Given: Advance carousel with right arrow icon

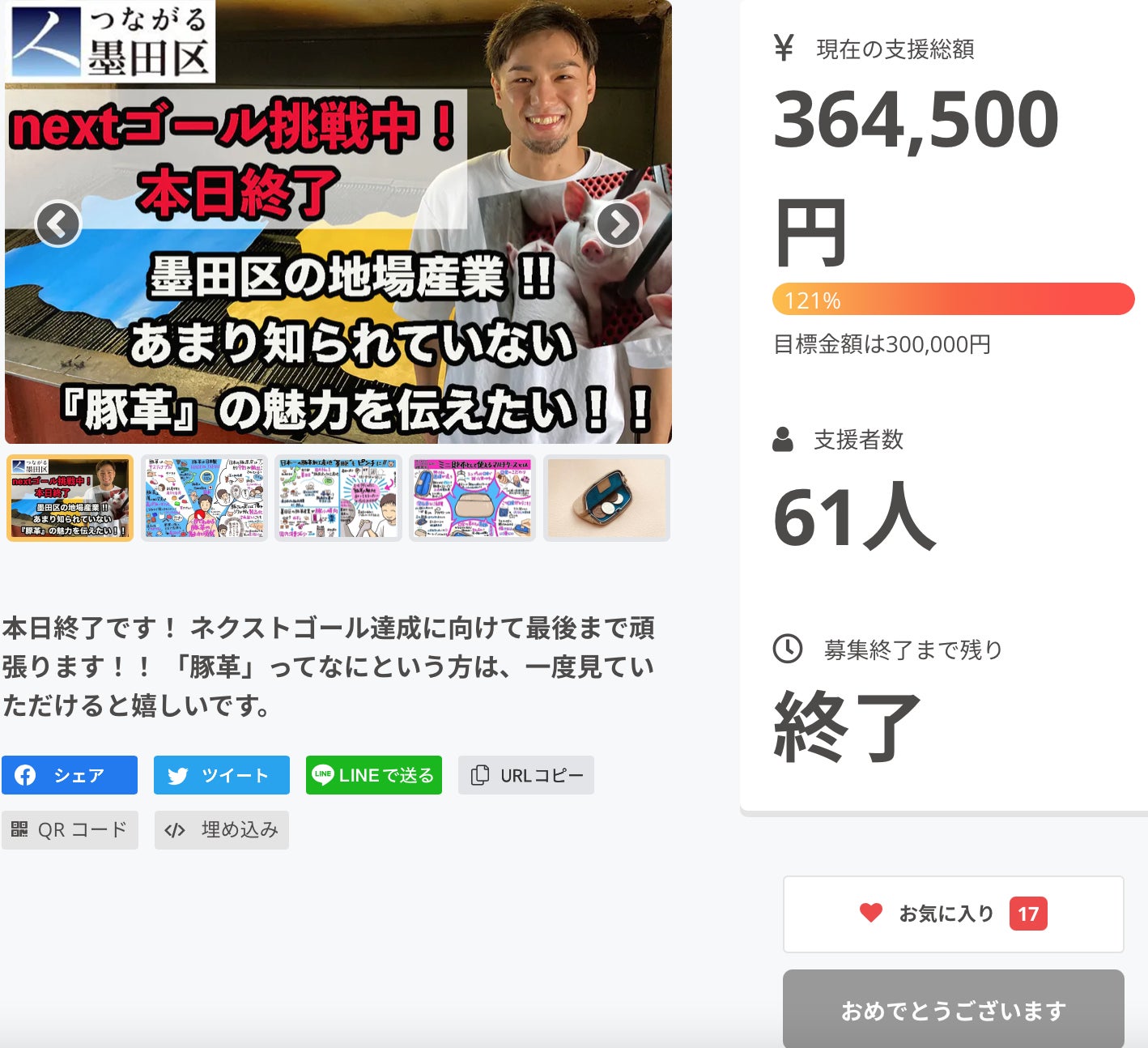Looking at the screenshot, I should point(619,224).
